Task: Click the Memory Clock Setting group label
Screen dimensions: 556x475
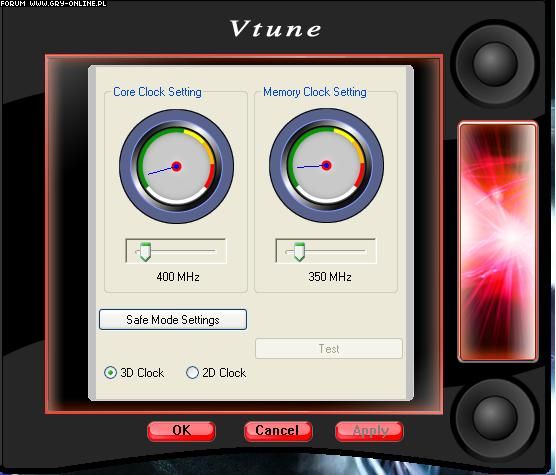Action: pos(315,92)
